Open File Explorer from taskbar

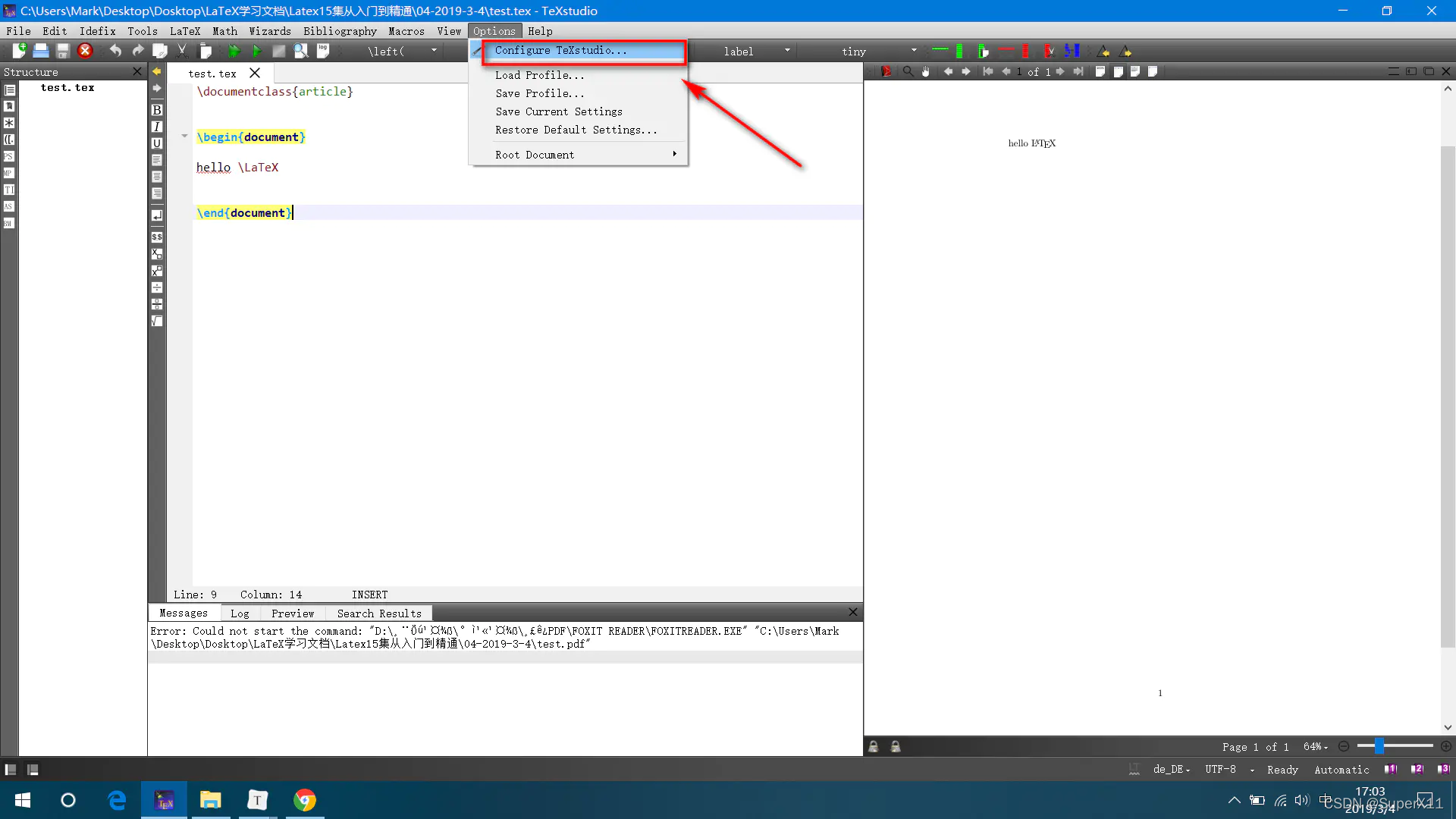pyautogui.click(x=210, y=800)
